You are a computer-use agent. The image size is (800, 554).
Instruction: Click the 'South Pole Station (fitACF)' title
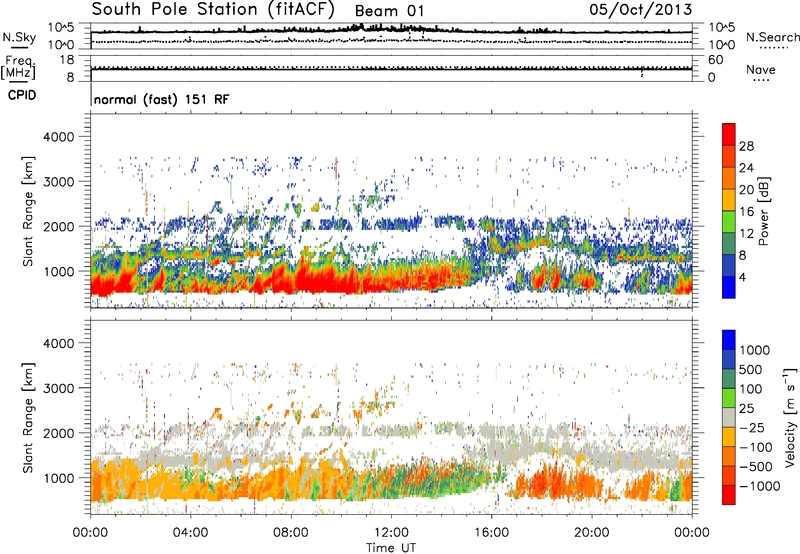(x=213, y=9)
